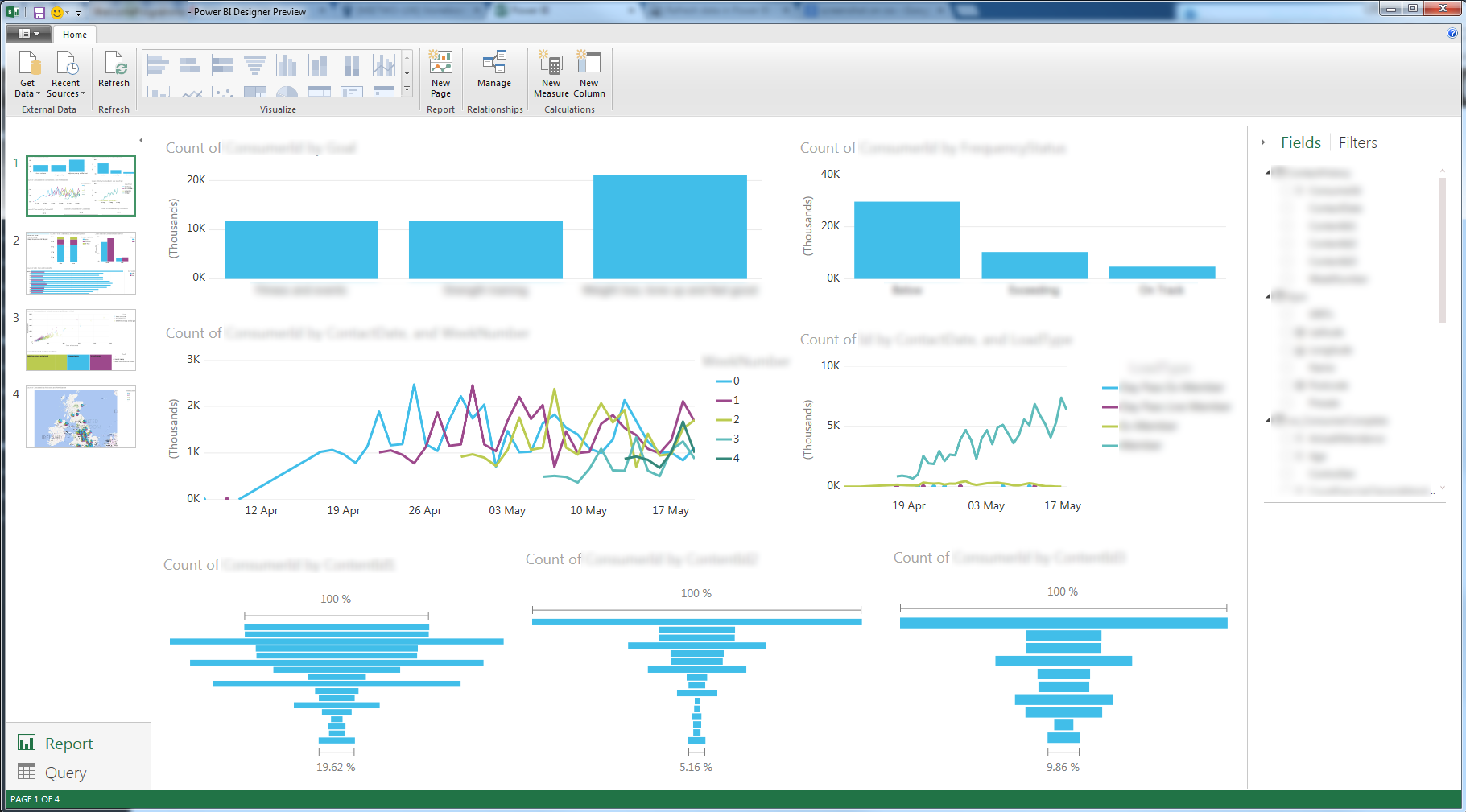Click the Fields list vertical scrollbar
Image resolution: width=1466 pixels, height=812 pixels.
(1442, 249)
